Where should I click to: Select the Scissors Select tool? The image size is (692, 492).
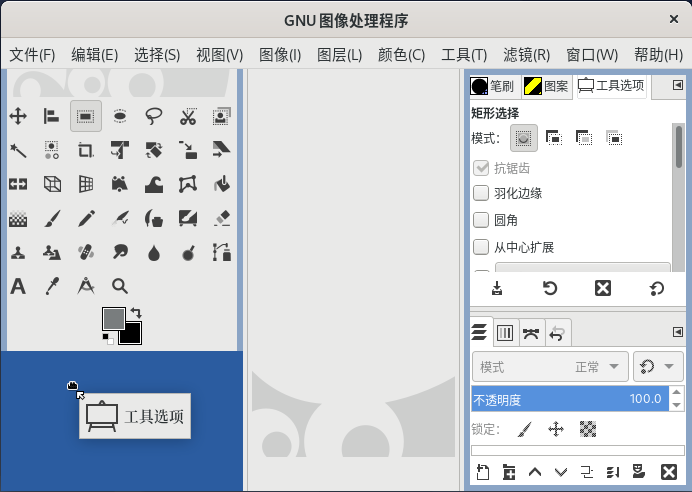[188, 116]
